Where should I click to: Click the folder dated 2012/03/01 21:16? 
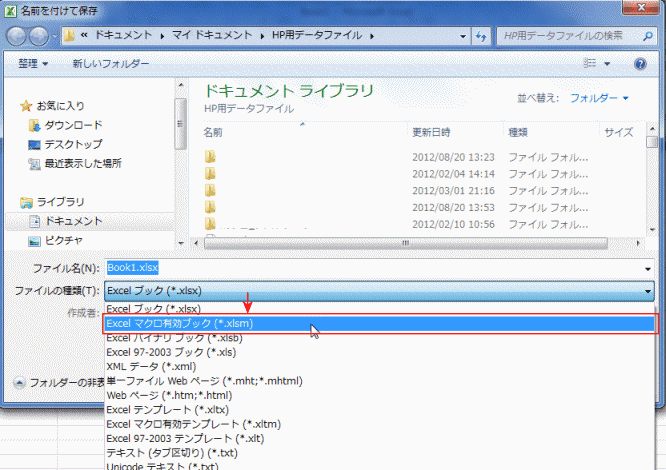(210, 191)
